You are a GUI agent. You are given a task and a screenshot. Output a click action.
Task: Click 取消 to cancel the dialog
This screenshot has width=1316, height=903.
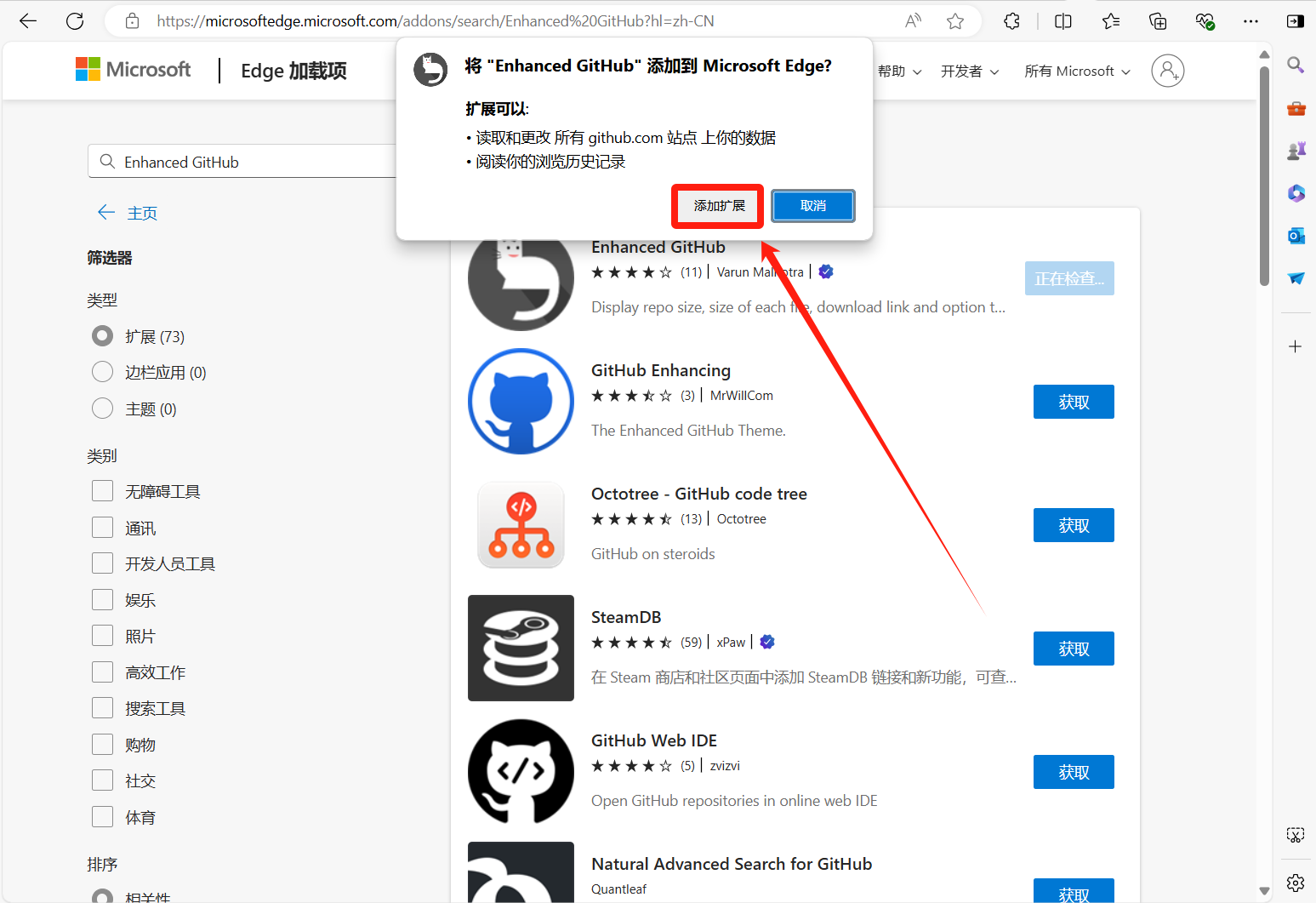[x=812, y=206]
